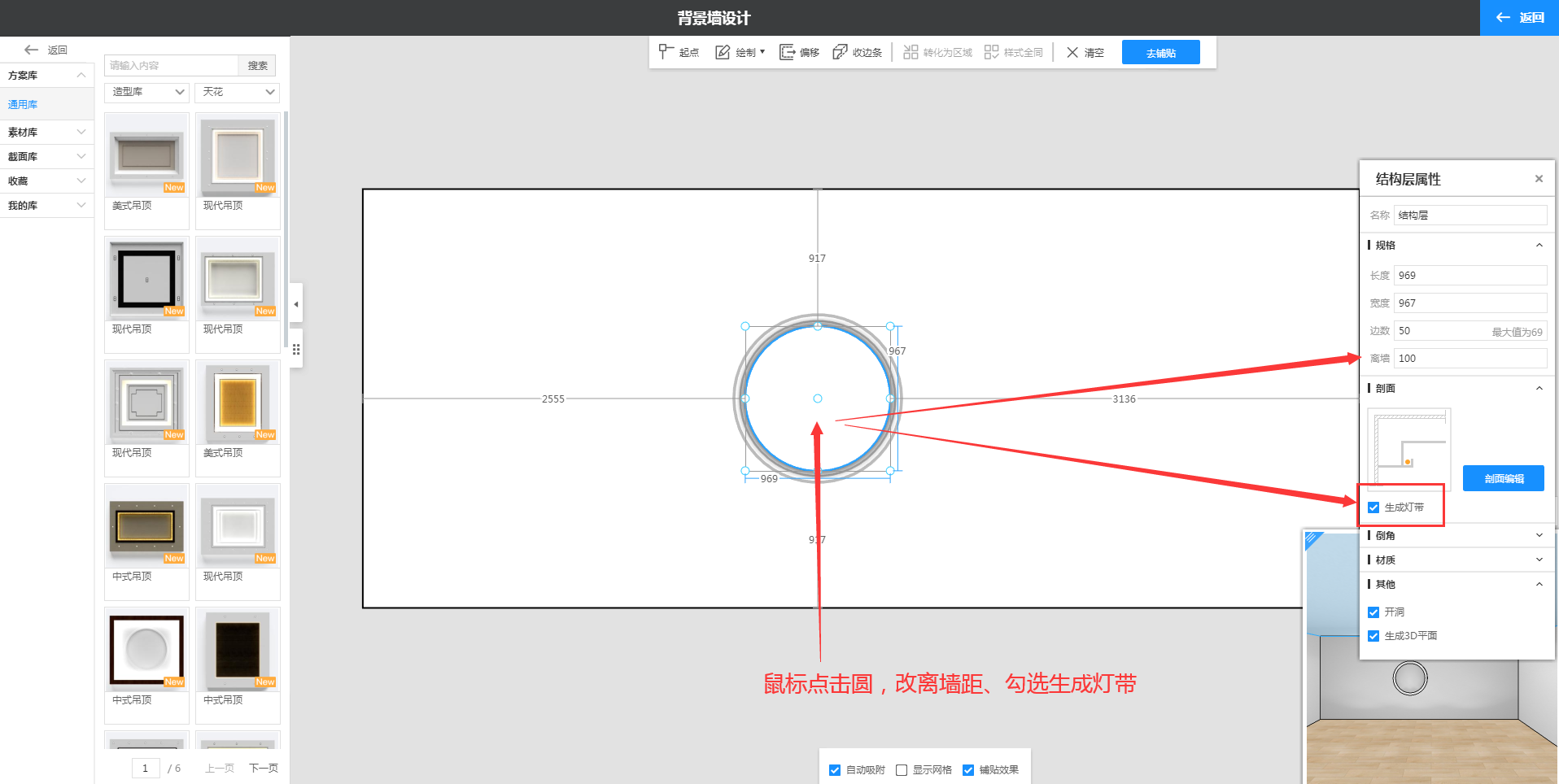This screenshot has width=1559, height=784.
Task: Click the 搜索 search button
Action: click(257, 65)
